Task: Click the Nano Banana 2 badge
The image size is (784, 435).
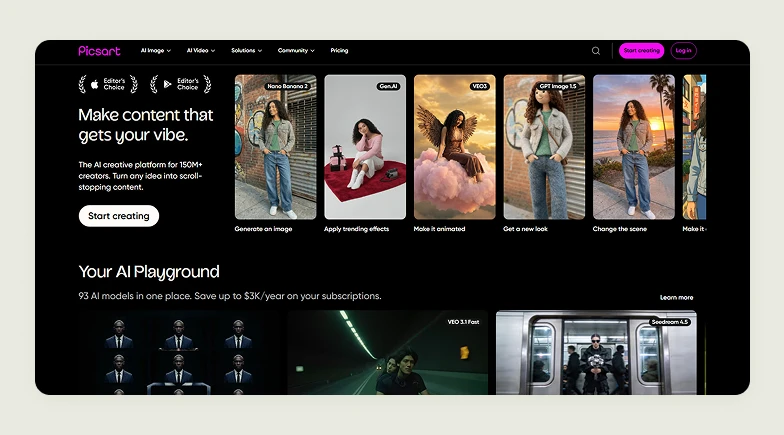Action: pyautogui.click(x=288, y=86)
